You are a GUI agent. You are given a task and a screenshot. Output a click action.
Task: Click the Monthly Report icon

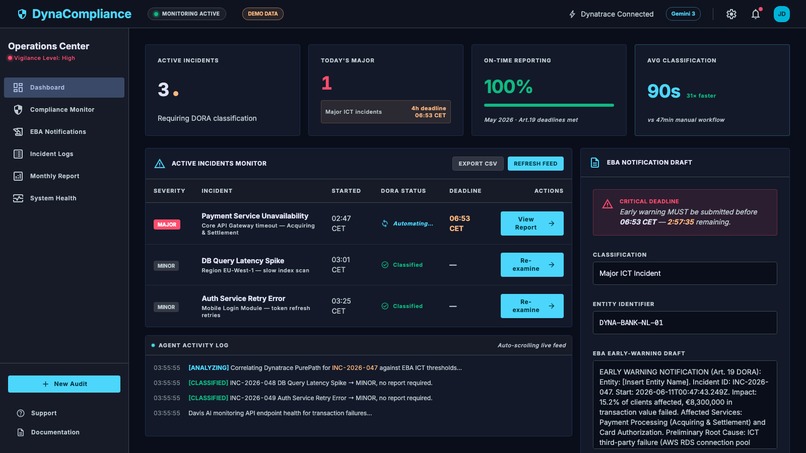tap(18, 176)
